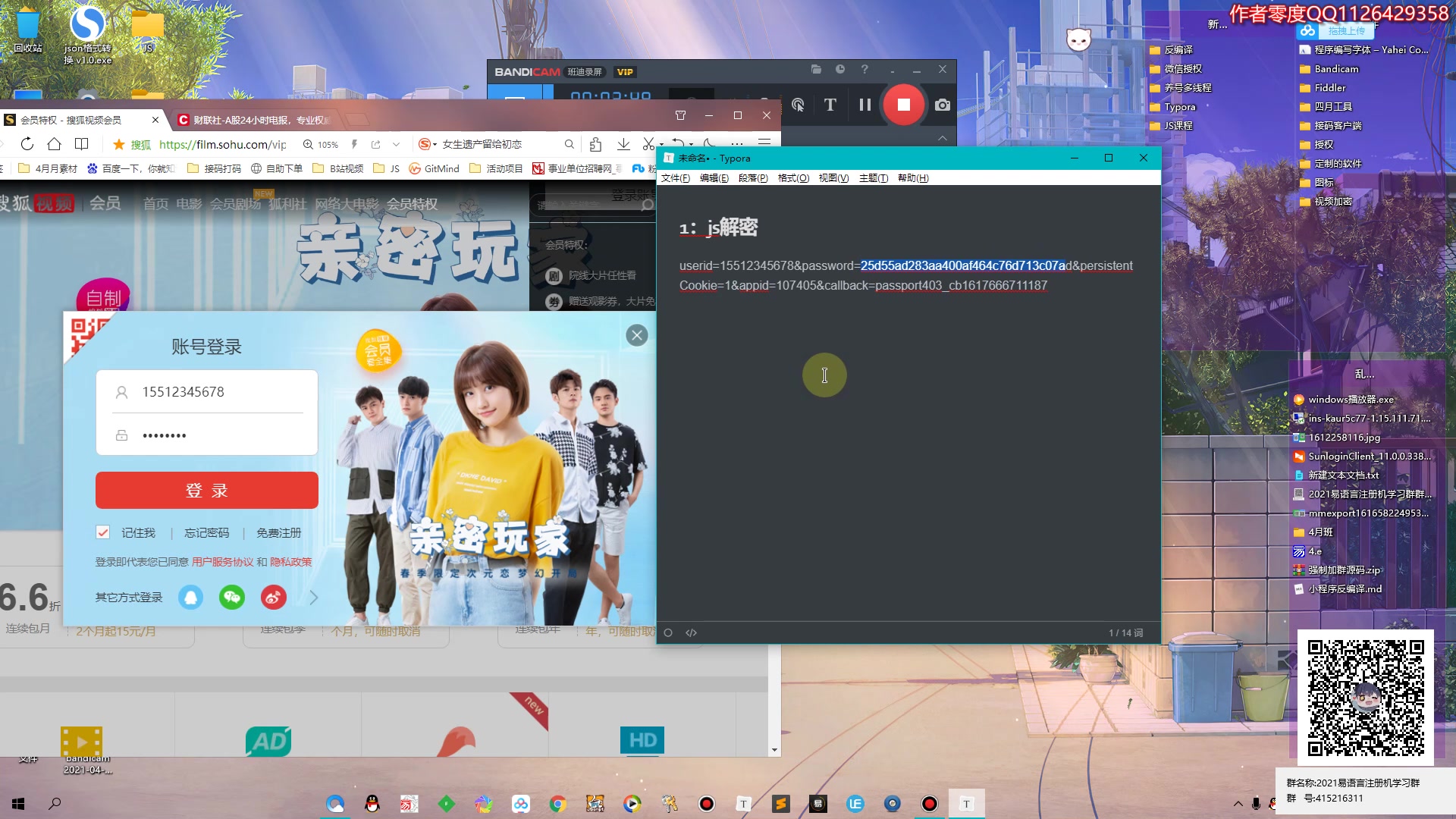Open the Typora 格式(O) menu
The width and height of the screenshot is (1456, 819).
click(x=793, y=178)
